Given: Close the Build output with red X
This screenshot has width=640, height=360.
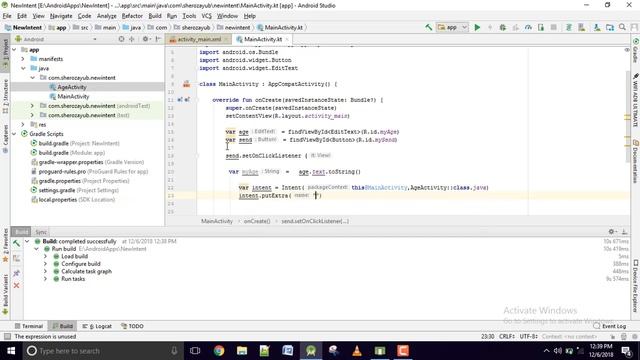Looking at the screenshot, I should 16,285.
